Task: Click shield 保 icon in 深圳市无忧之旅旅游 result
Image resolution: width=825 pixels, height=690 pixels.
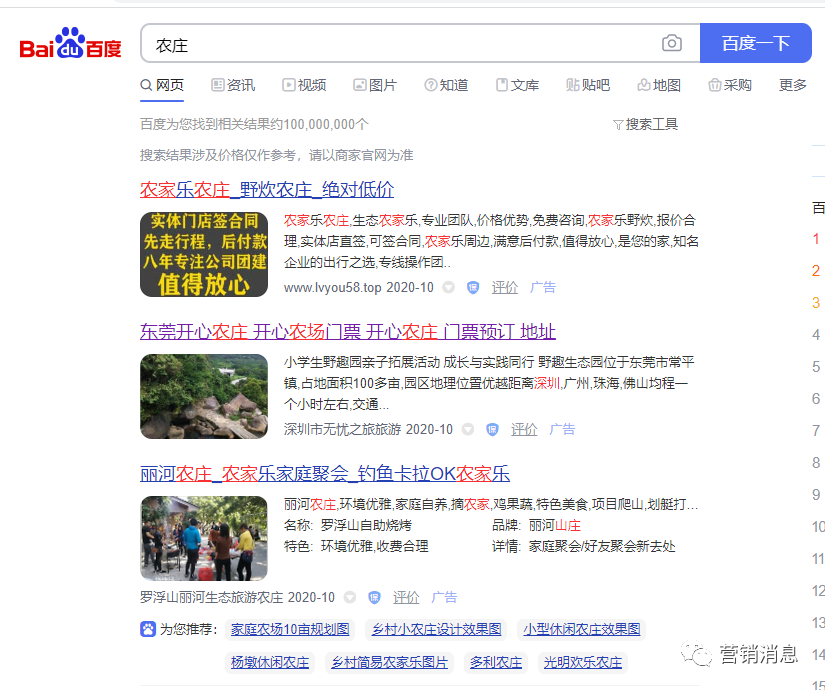Action: [492, 429]
